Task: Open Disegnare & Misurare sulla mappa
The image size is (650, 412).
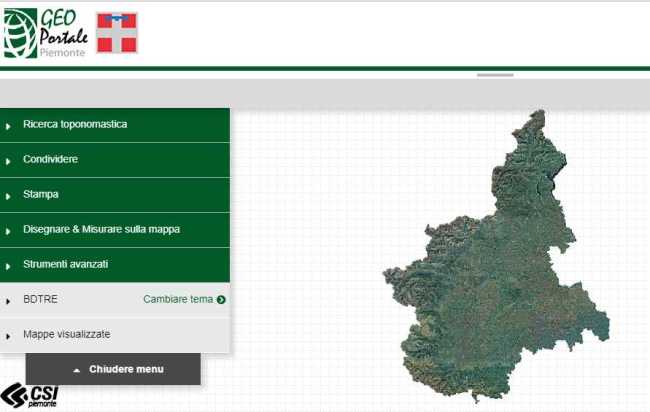Action: click(101, 230)
